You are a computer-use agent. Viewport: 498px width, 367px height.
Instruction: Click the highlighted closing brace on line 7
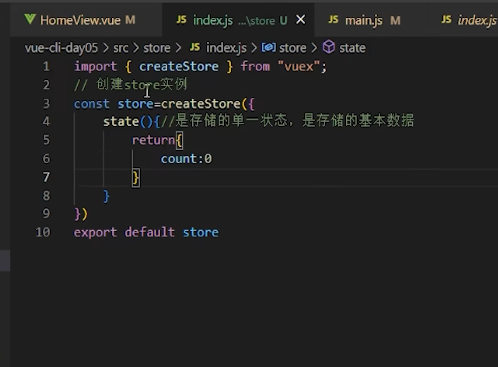(x=136, y=177)
